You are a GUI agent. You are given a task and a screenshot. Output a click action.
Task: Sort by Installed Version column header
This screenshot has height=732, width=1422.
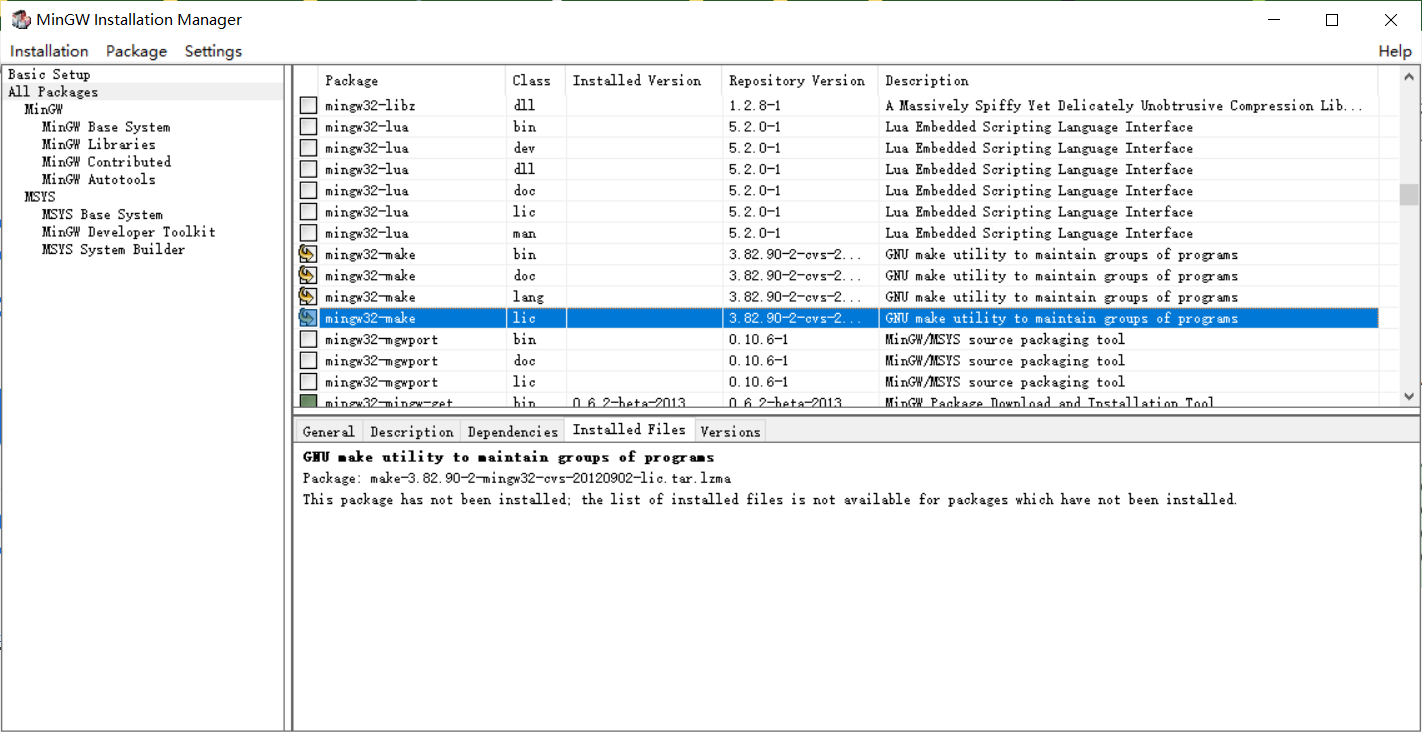(x=644, y=80)
